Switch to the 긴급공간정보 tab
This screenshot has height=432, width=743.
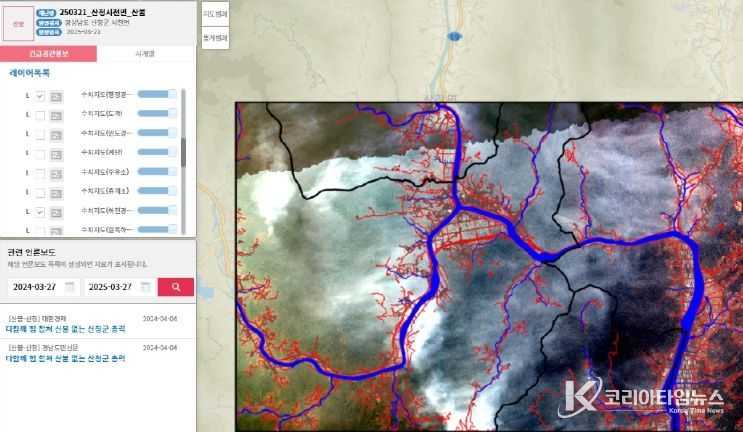(48, 54)
